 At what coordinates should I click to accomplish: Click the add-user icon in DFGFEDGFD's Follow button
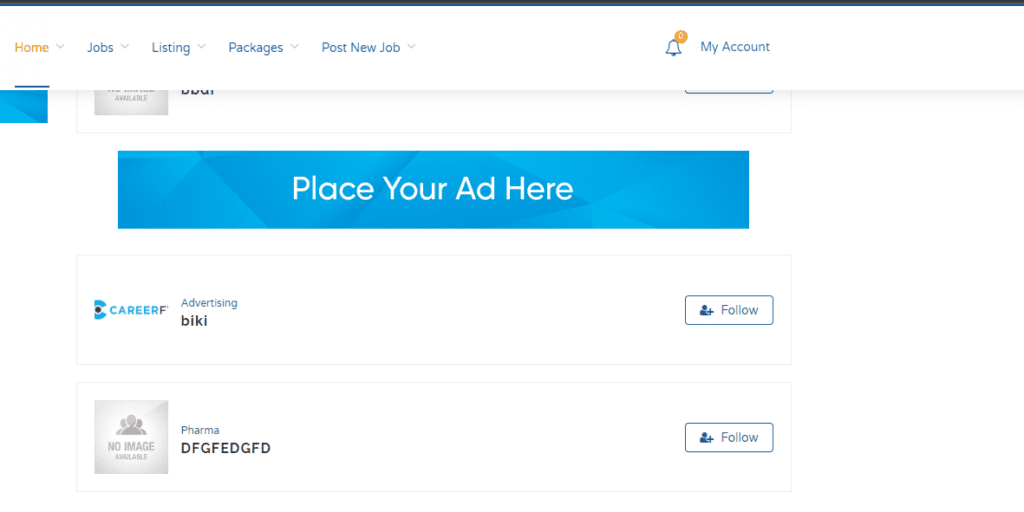pos(707,437)
